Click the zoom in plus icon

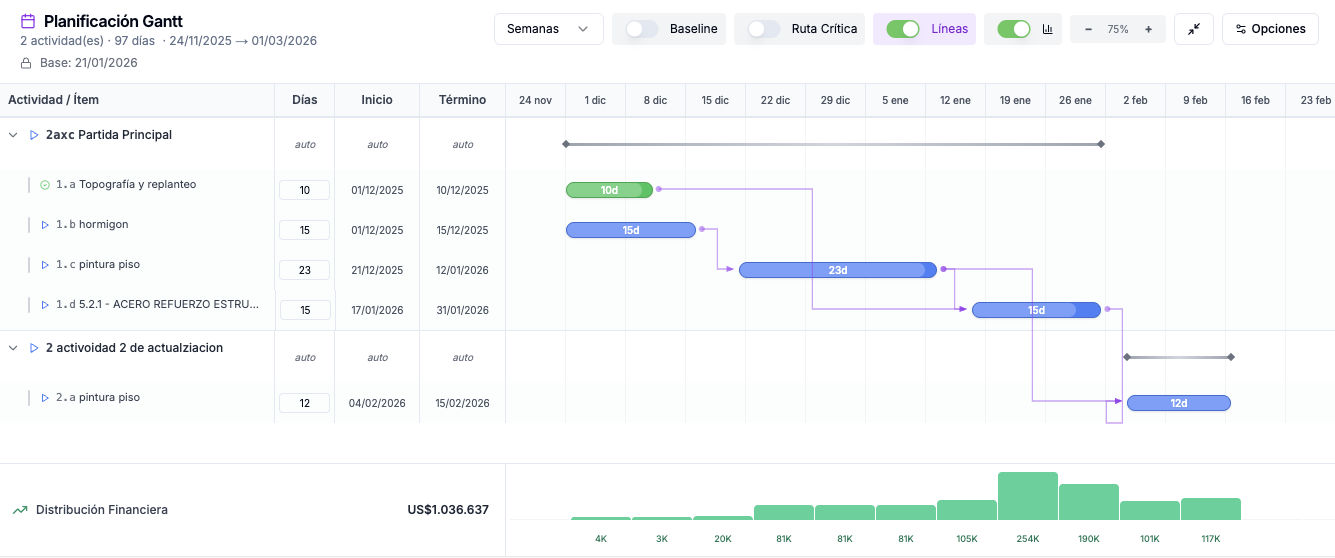[x=1148, y=29]
